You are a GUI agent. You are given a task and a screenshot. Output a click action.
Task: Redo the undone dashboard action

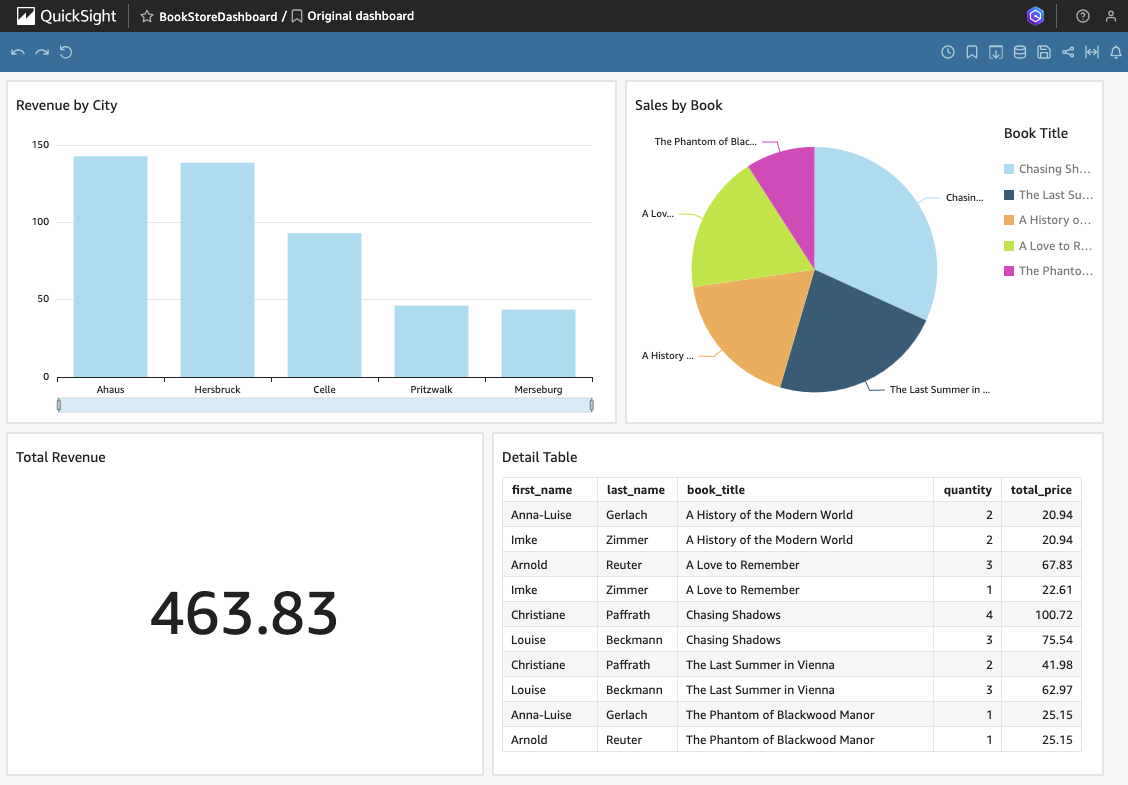(x=41, y=51)
